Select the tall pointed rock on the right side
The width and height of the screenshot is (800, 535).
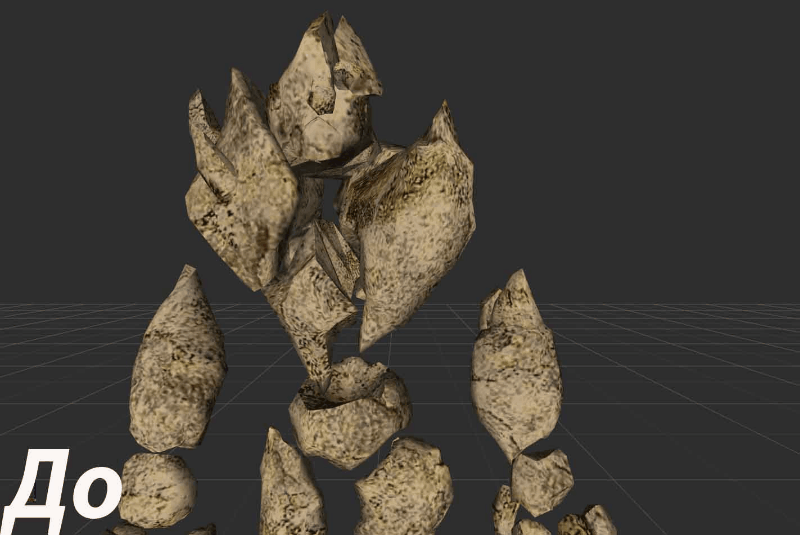coord(516,365)
